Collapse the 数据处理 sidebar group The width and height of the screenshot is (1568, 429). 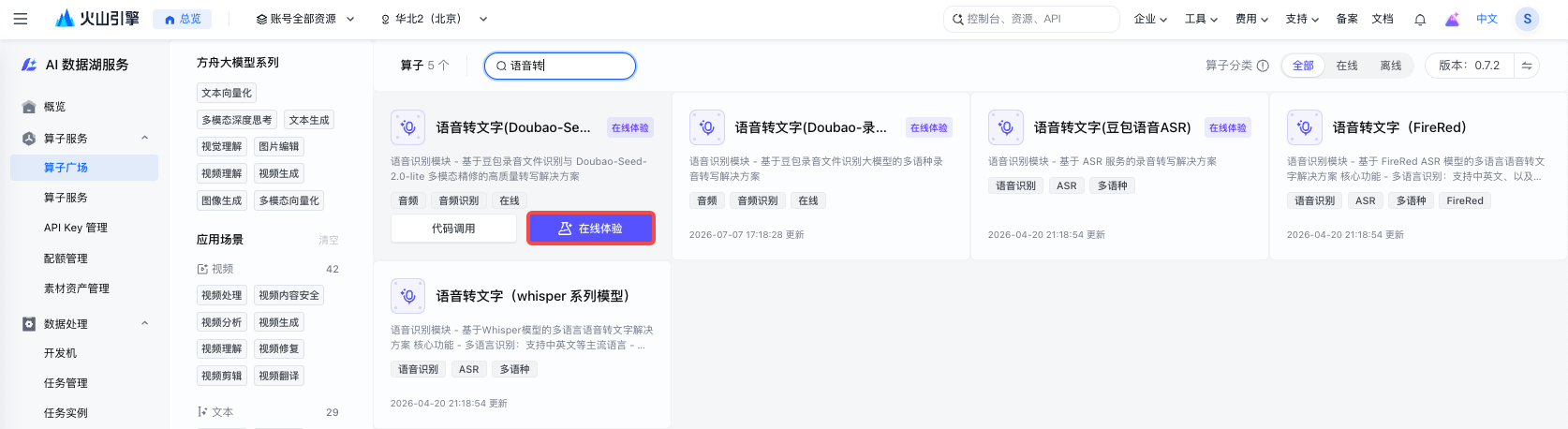click(145, 323)
